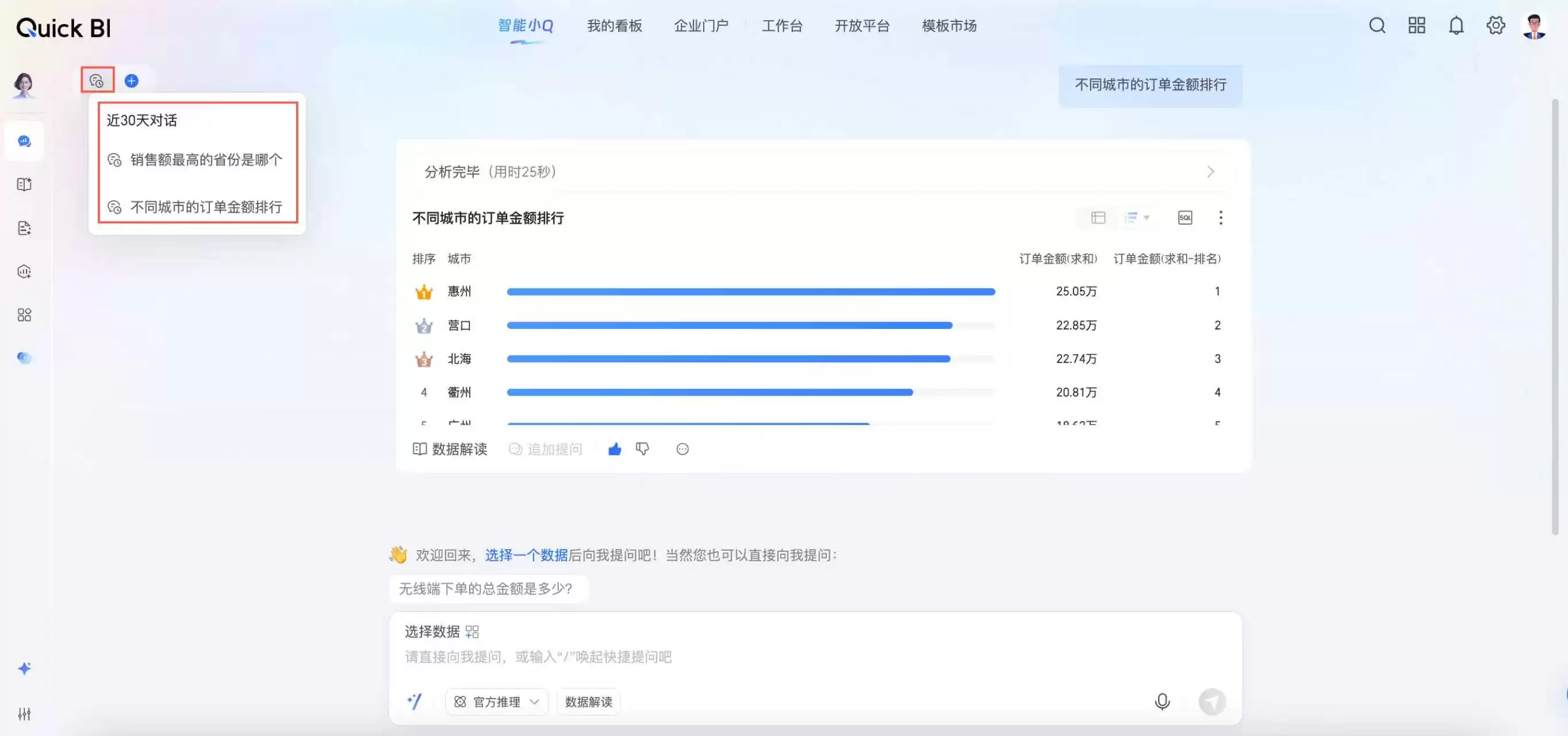This screenshot has width=1568, height=736.
Task: Click the 排序 column header
Action: point(424,259)
